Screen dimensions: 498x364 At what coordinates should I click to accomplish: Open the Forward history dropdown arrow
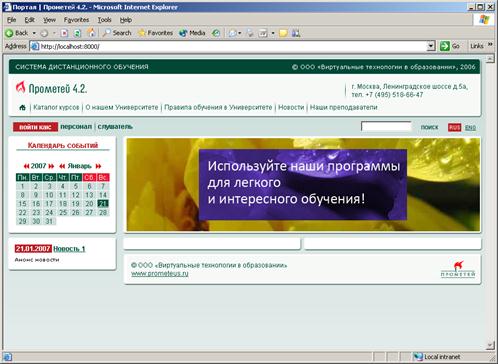click(x=54, y=33)
